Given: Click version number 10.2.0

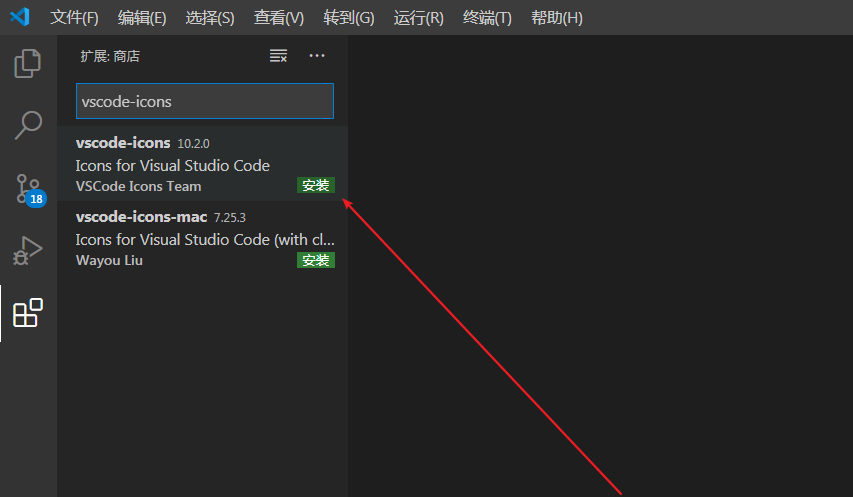Looking at the screenshot, I should [194, 144].
